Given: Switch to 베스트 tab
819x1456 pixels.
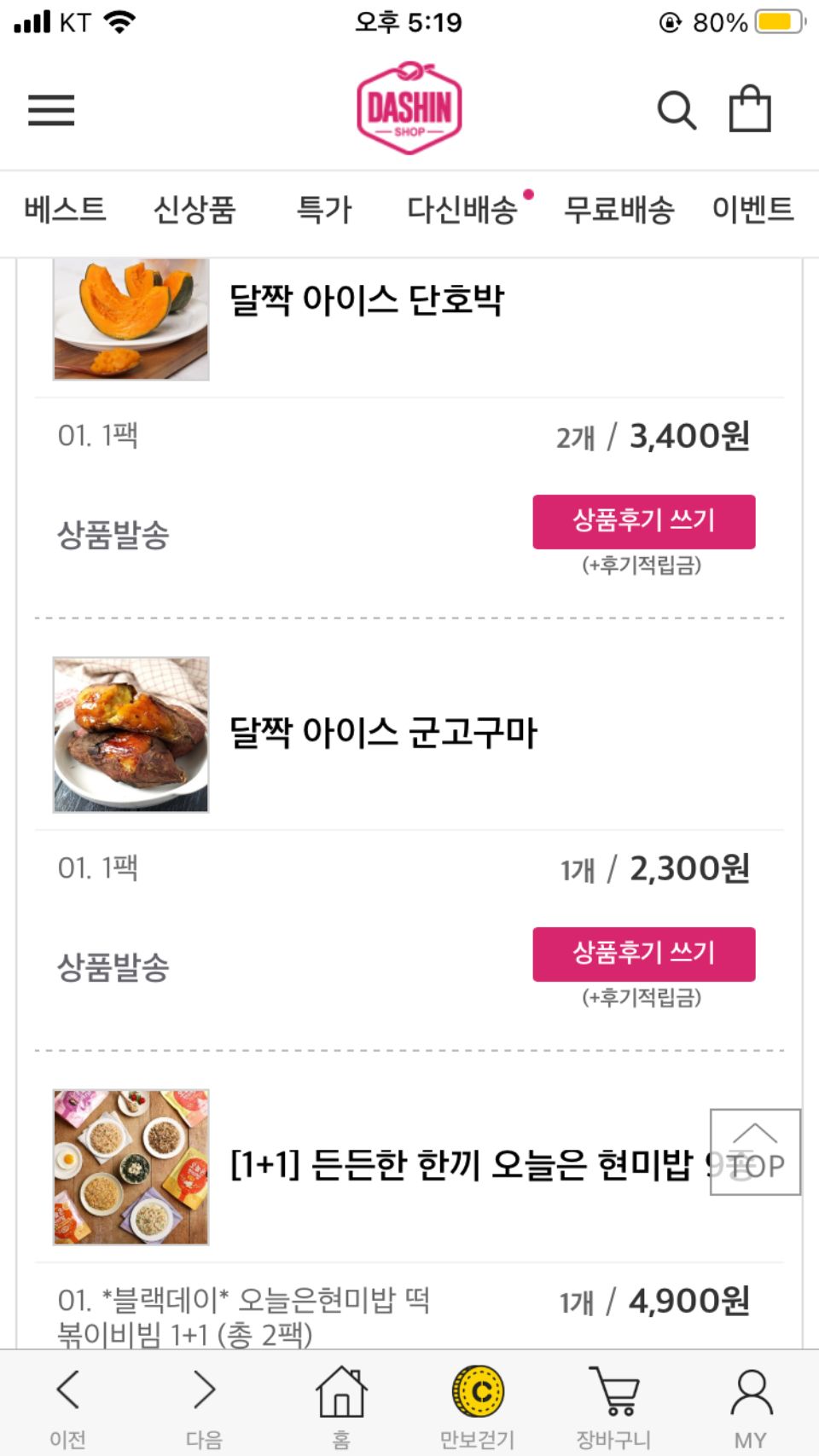Looking at the screenshot, I should pos(65,209).
